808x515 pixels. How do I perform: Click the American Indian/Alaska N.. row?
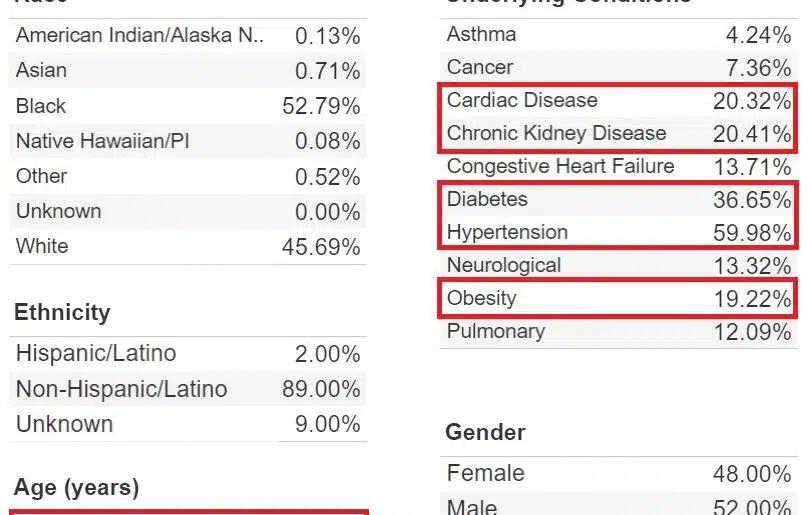[x=188, y=36]
